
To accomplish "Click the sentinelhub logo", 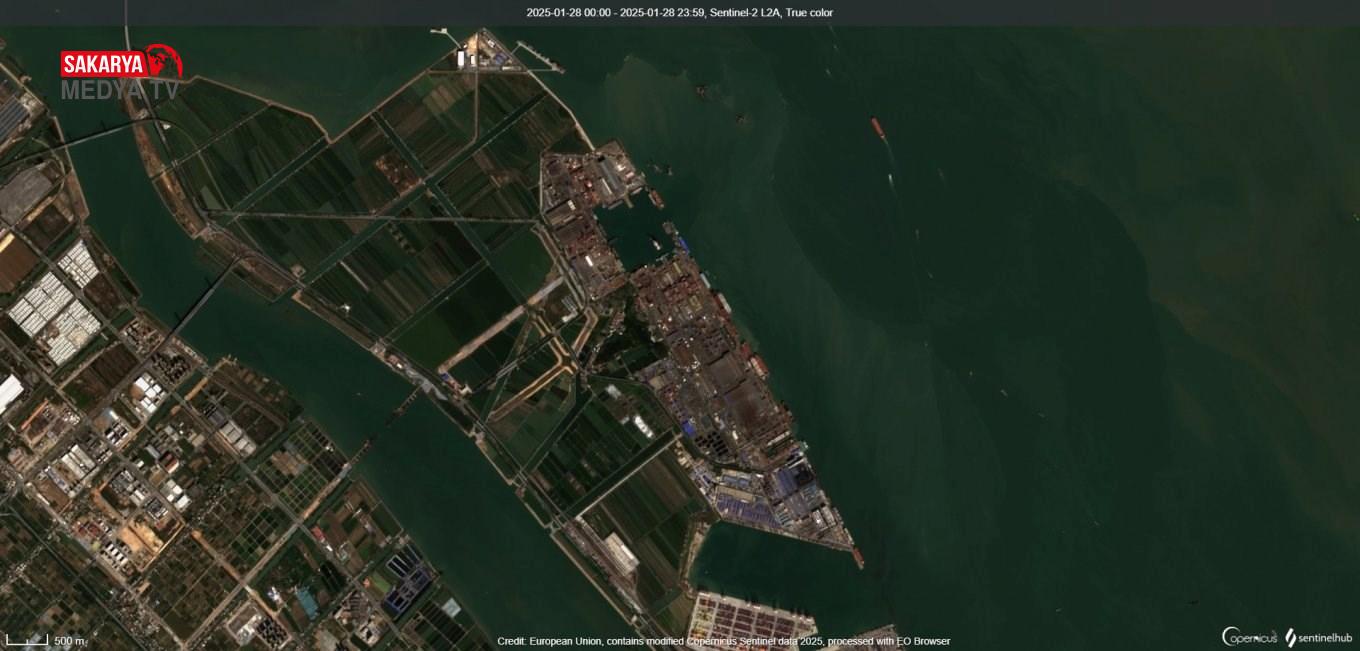I will tap(1318, 637).
